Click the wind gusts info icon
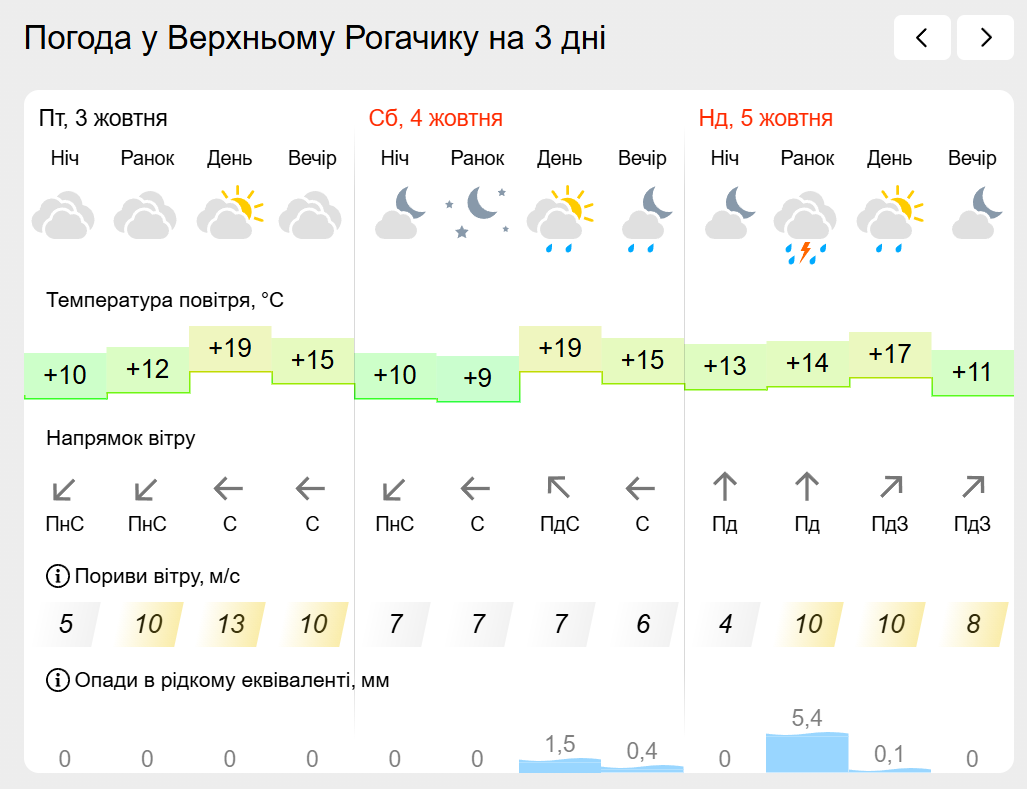1027x789 pixels. pos(57,576)
